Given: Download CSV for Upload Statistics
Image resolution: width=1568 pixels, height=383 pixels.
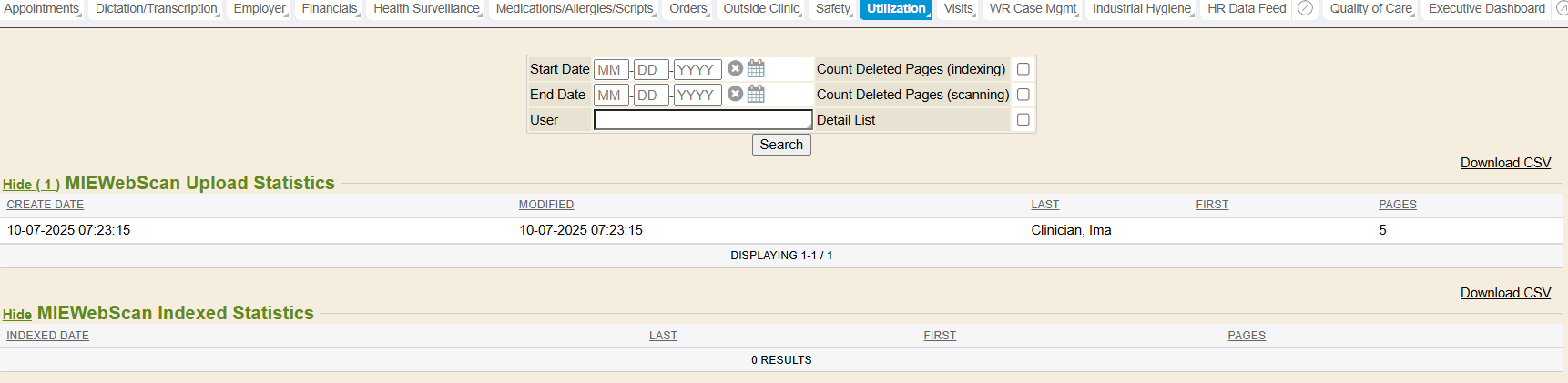Looking at the screenshot, I should 1505,163.
